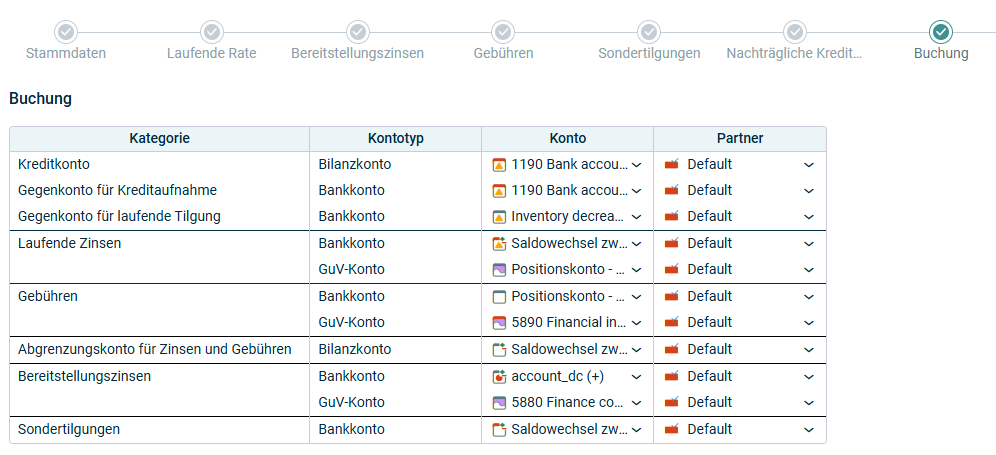
Task: Click the Inventory decrease account icon
Action: coord(499,217)
